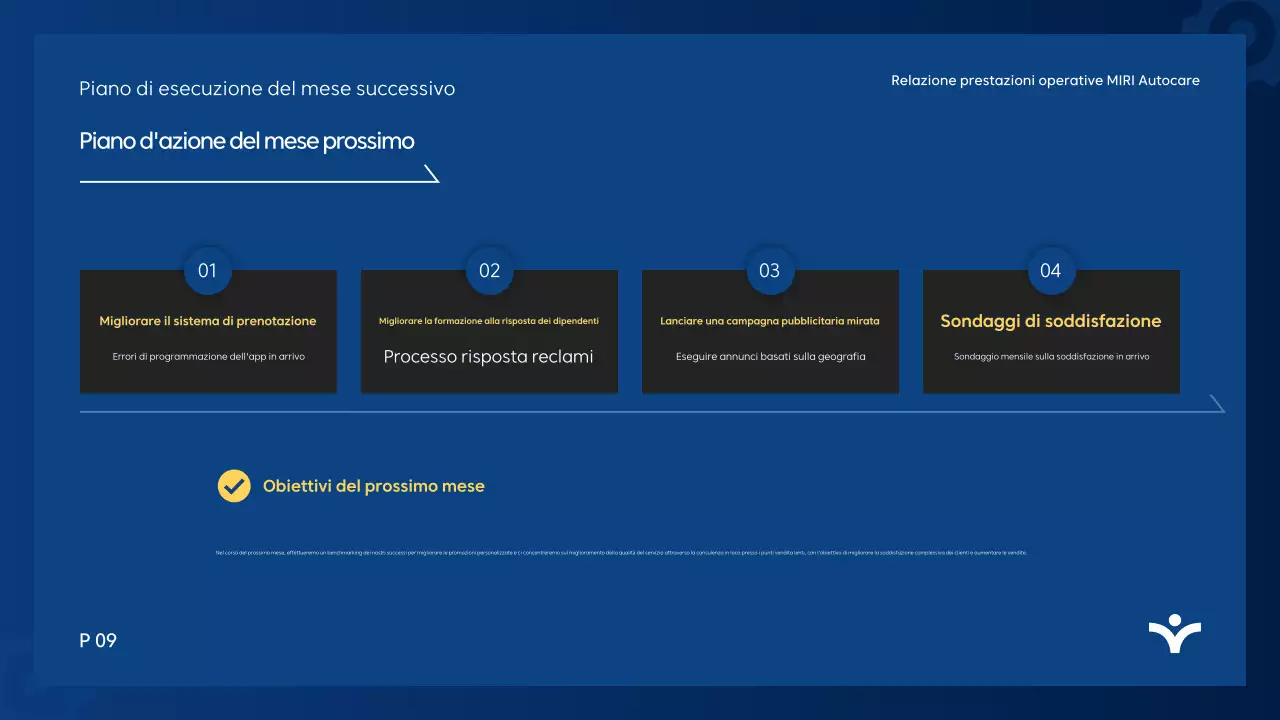Click the circular badge numbered 03

(770, 270)
